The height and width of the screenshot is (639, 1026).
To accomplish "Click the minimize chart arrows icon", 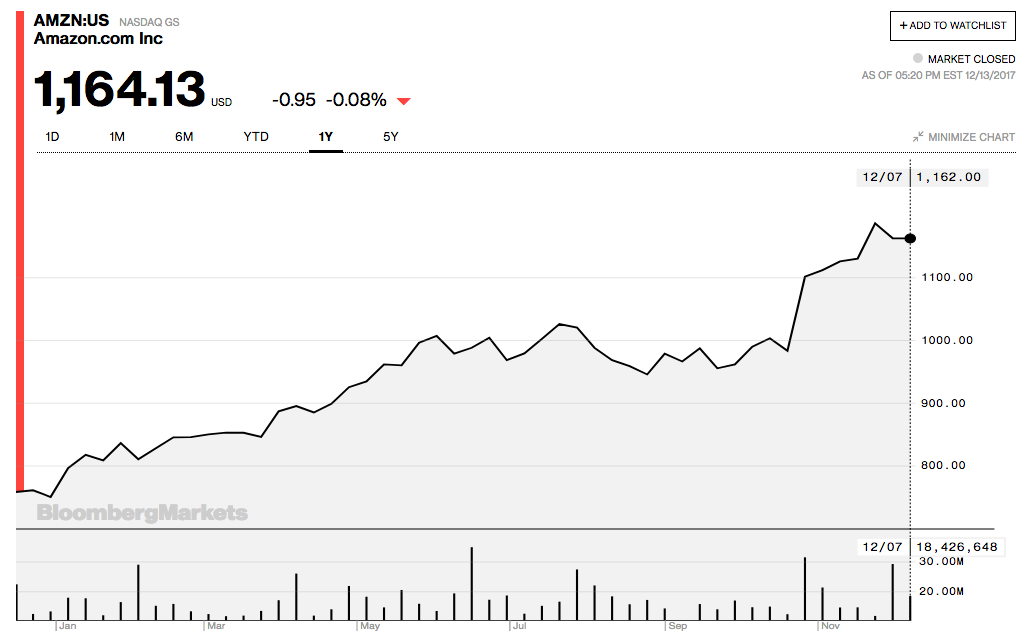I will pos(918,137).
